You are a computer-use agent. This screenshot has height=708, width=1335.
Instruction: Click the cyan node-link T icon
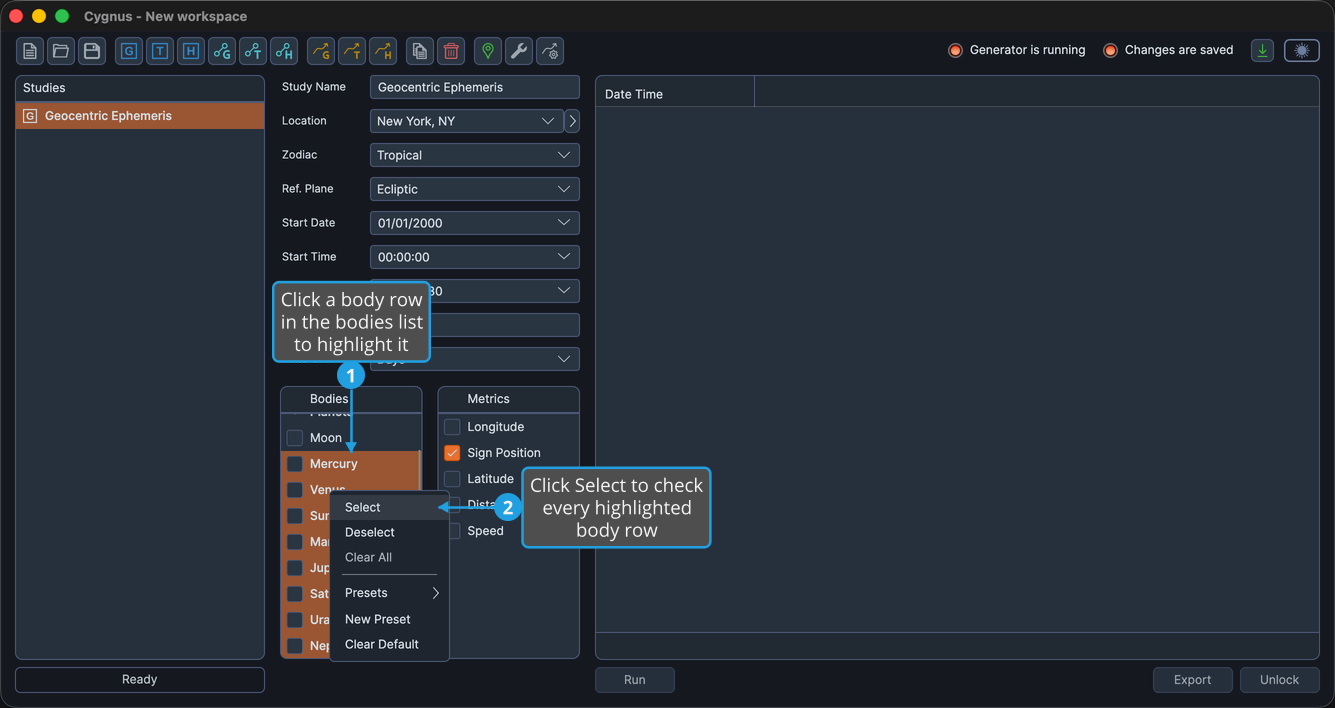pos(253,51)
